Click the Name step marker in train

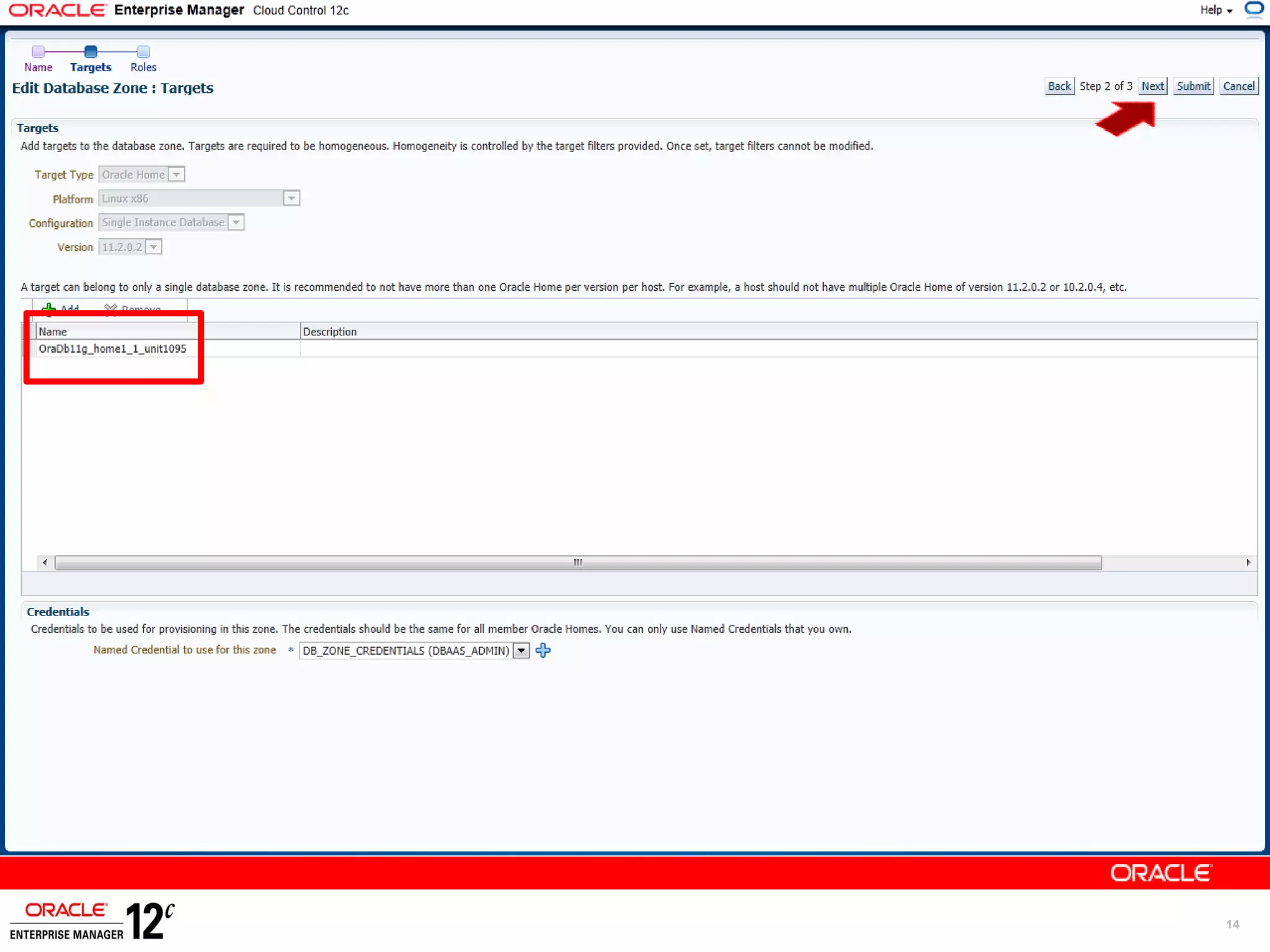coord(38,51)
